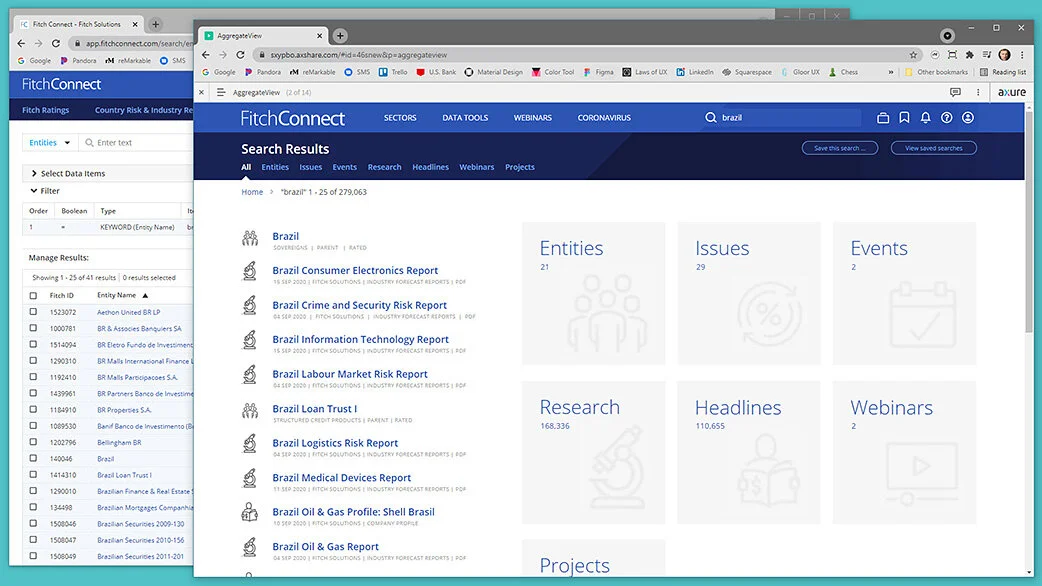1042x586 pixels.
Task: Open notifications bell in FitchConnect header
Action: [x=925, y=118]
